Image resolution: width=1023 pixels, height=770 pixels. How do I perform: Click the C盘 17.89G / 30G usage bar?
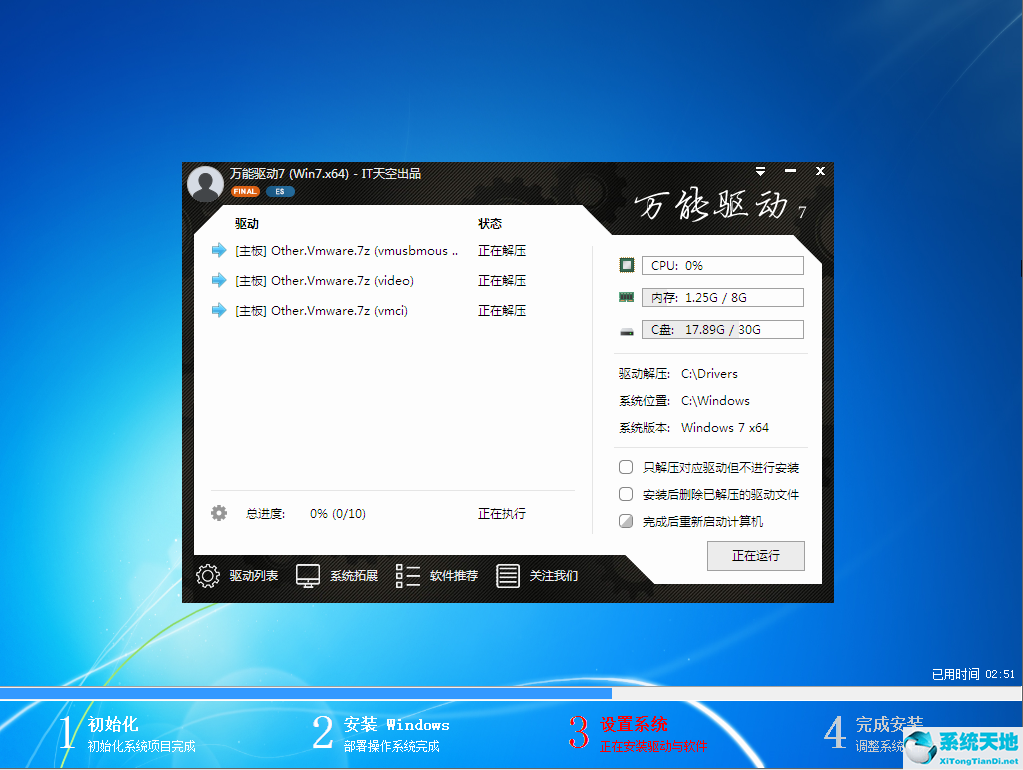tap(722, 330)
